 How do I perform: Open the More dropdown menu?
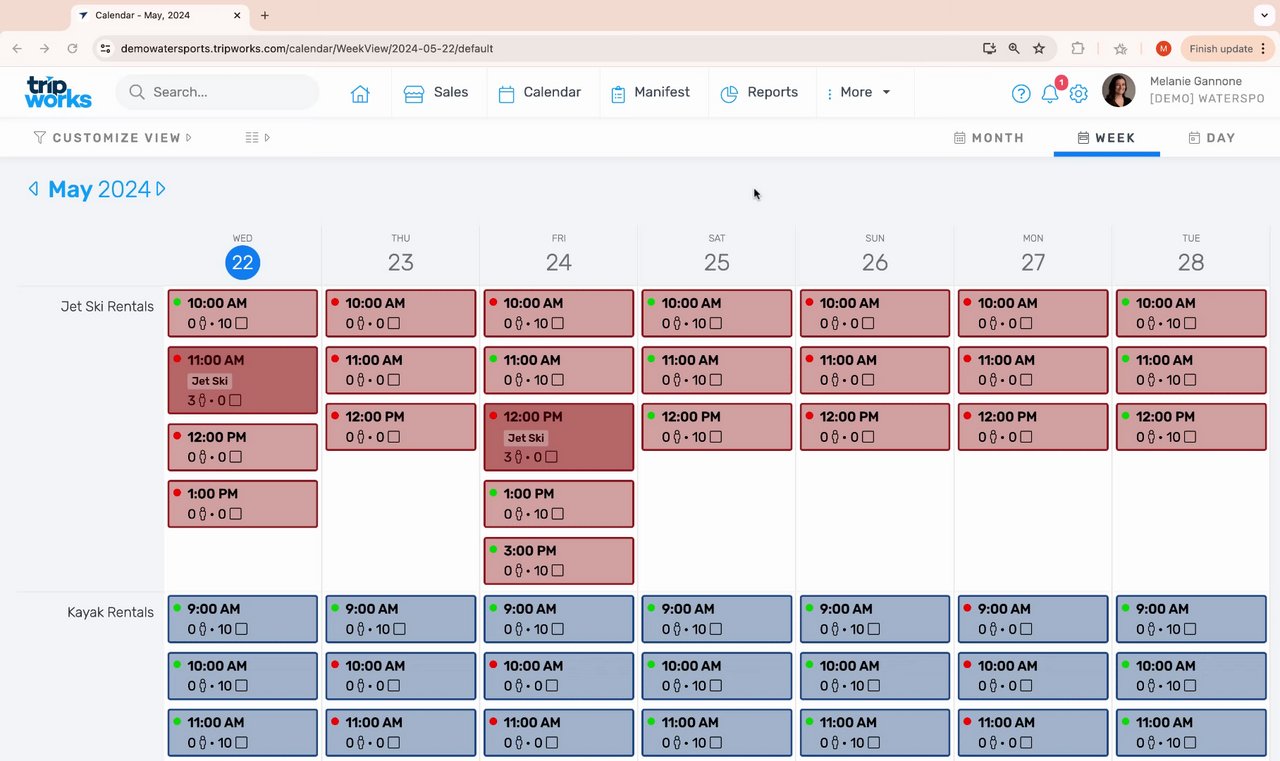[859, 92]
